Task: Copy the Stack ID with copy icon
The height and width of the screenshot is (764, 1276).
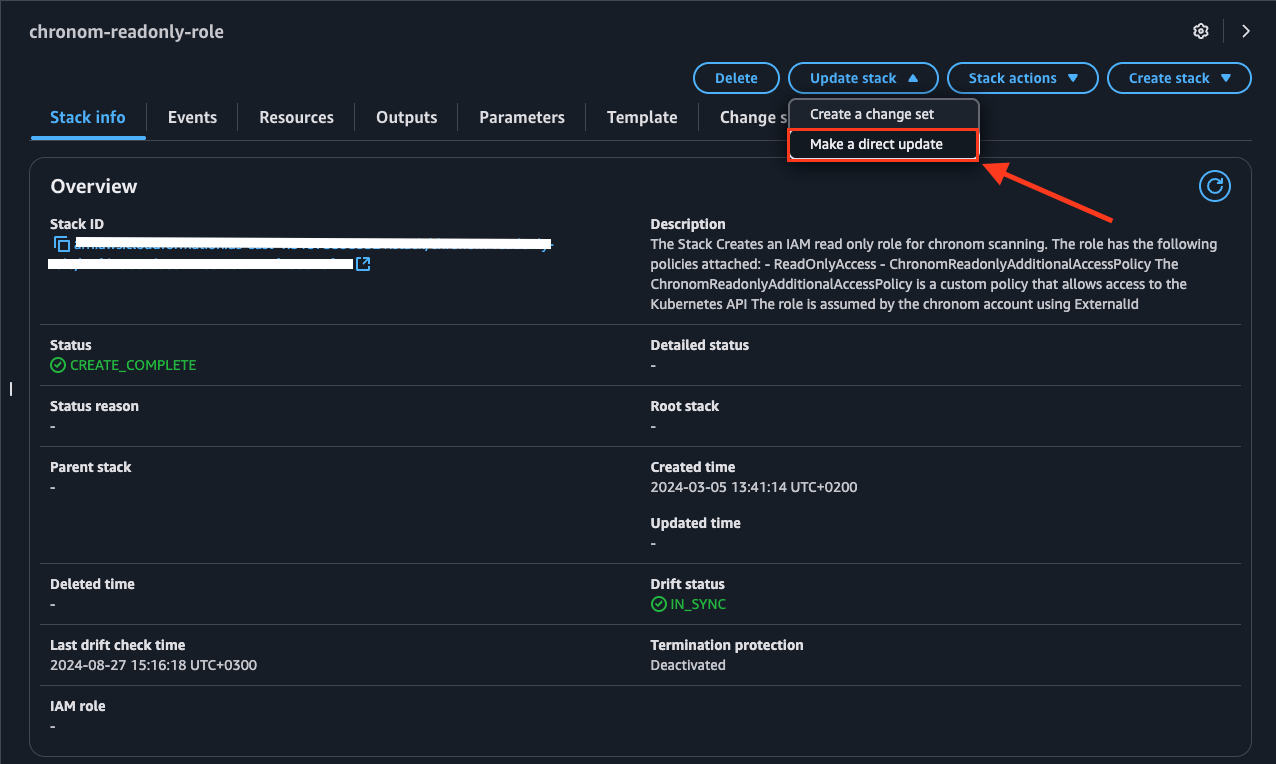Action: tap(62, 244)
